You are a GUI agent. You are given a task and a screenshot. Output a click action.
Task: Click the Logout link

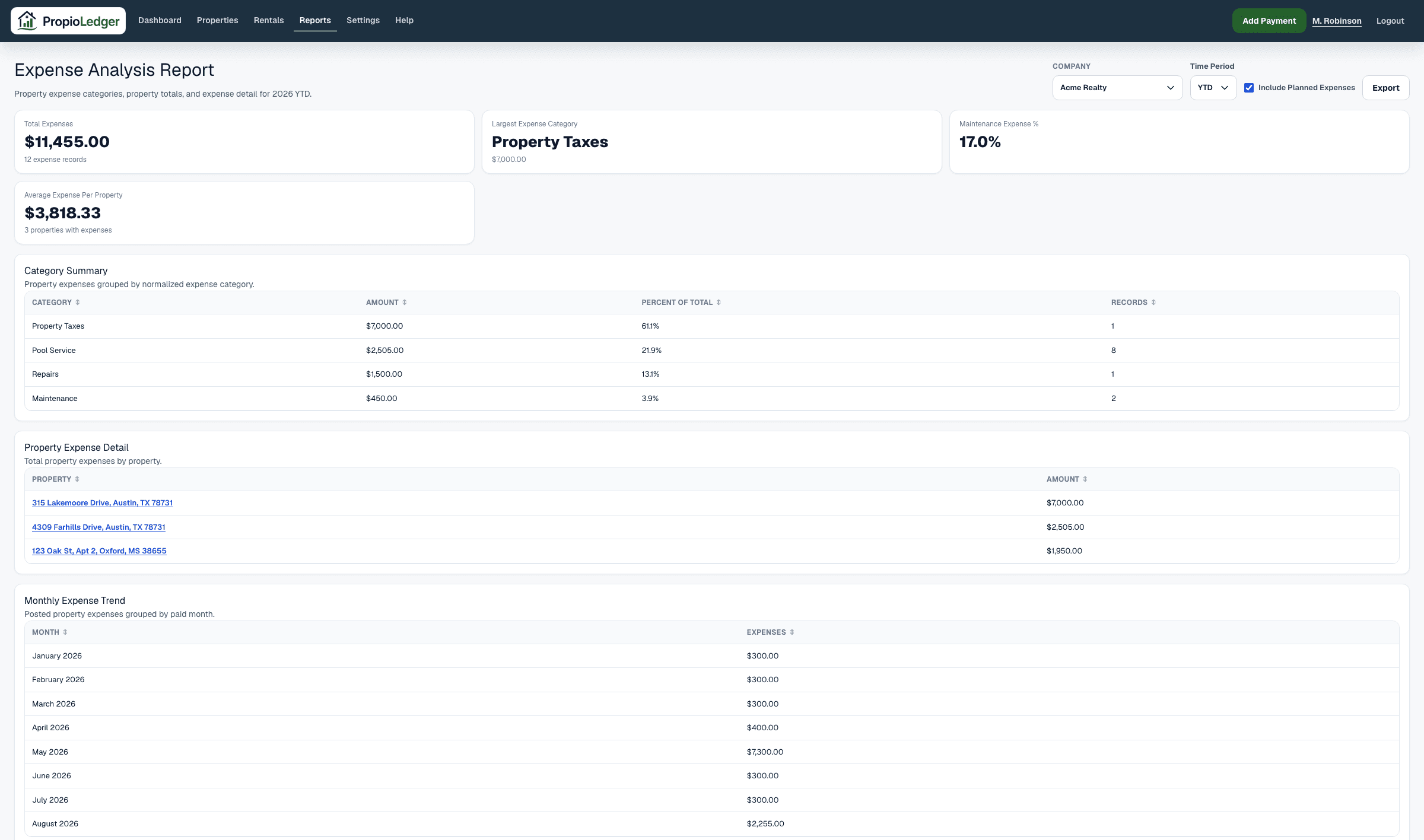pyautogui.click(x=1390, y=21)
